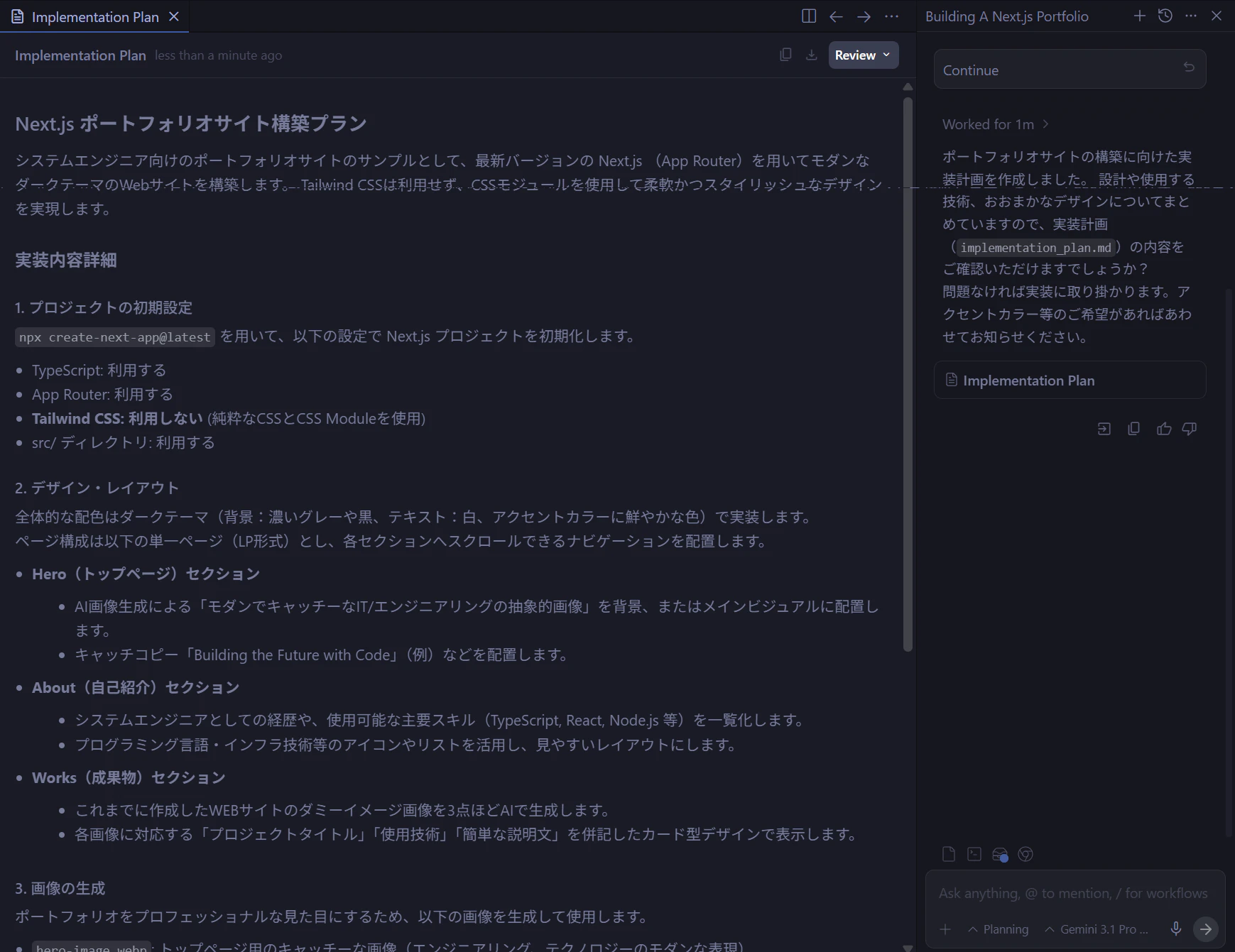Click the document scrollbar up arrow

coord(908,87)
